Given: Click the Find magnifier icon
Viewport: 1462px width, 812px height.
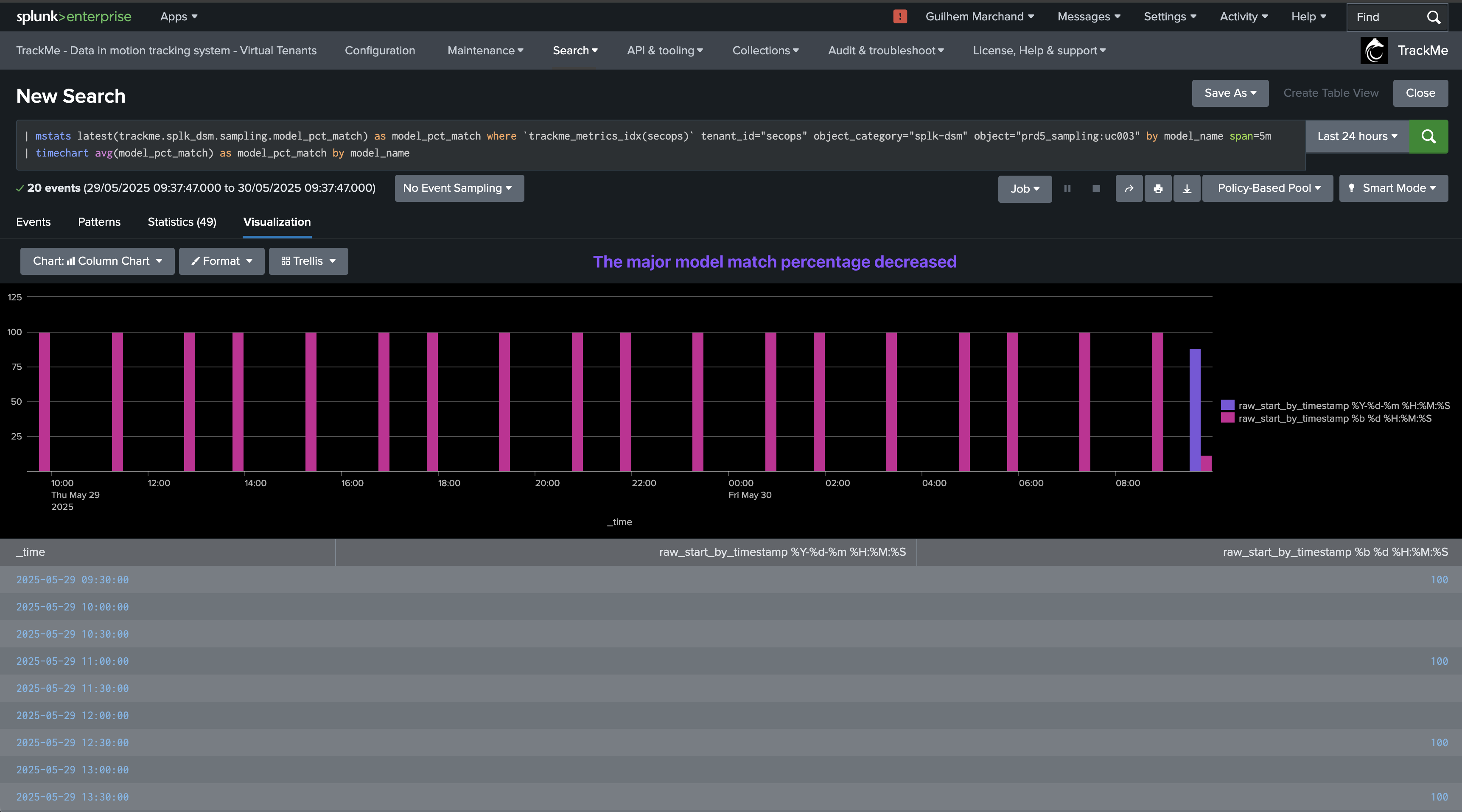Looking at the screenshot, I should coord(1433,17).
